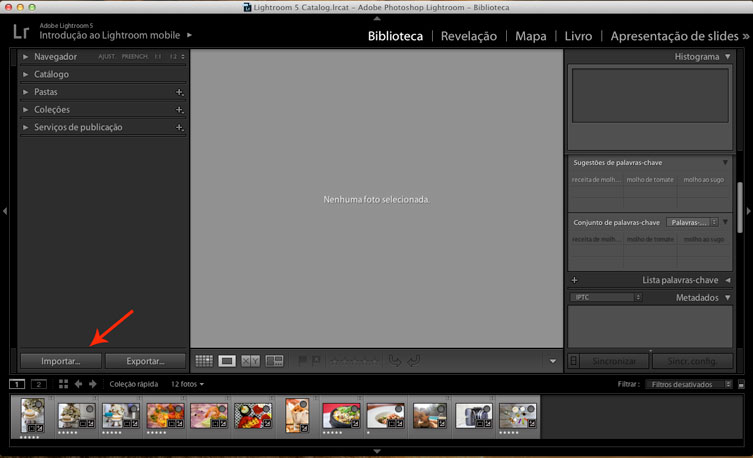Click the Exportar... button
Viewport: 753px width, 458px height.
(x=145, y=360)
